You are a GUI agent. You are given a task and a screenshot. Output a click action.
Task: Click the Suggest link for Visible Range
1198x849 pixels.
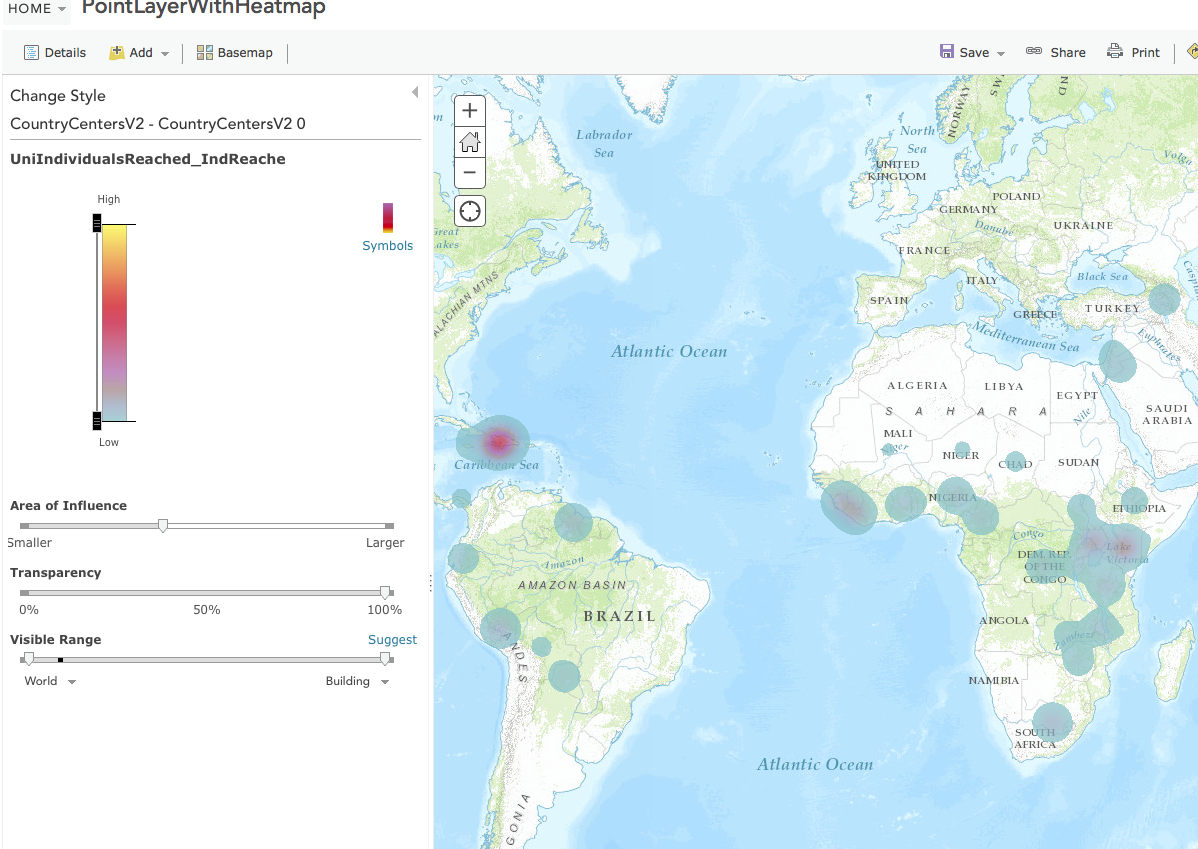click(x=392, y=639)
